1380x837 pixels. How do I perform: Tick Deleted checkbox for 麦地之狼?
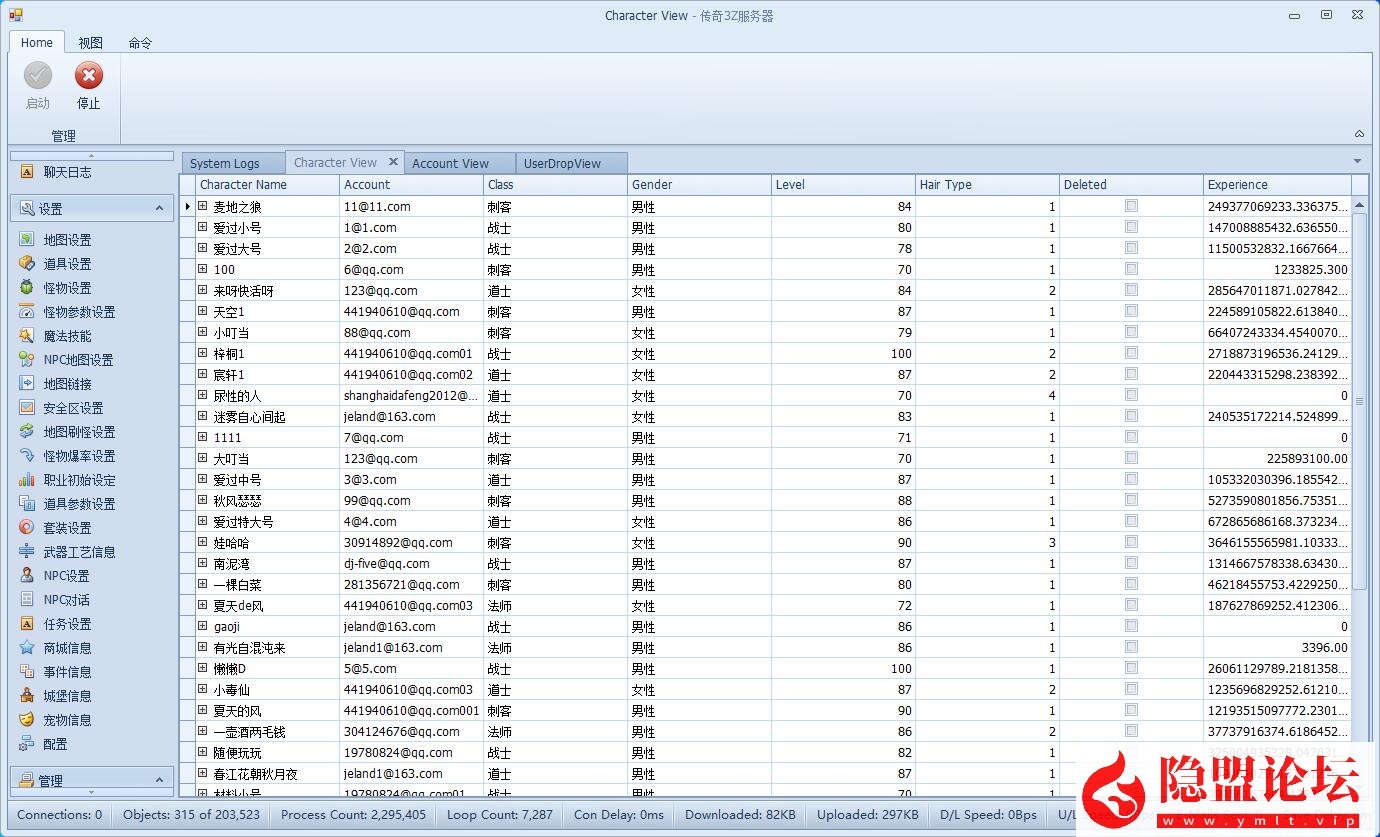[1131, 206]
